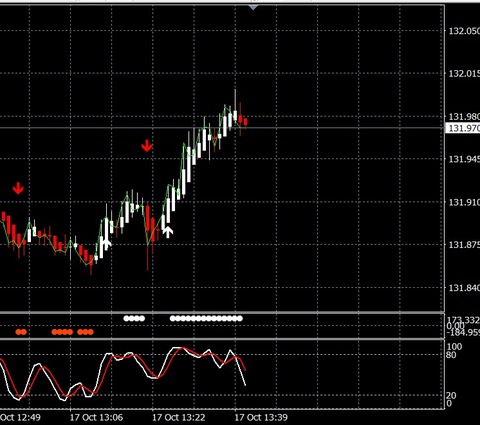The width and height of the screenshot is (480, 425).
Task: Click the 131.875 price scale label
Action: coord(464,245)
